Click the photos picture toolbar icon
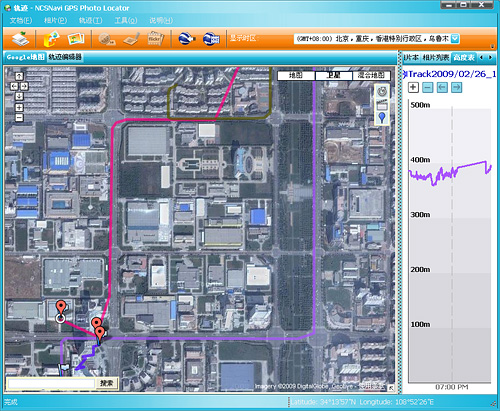 pyautogui.click(x=76, y=39)
